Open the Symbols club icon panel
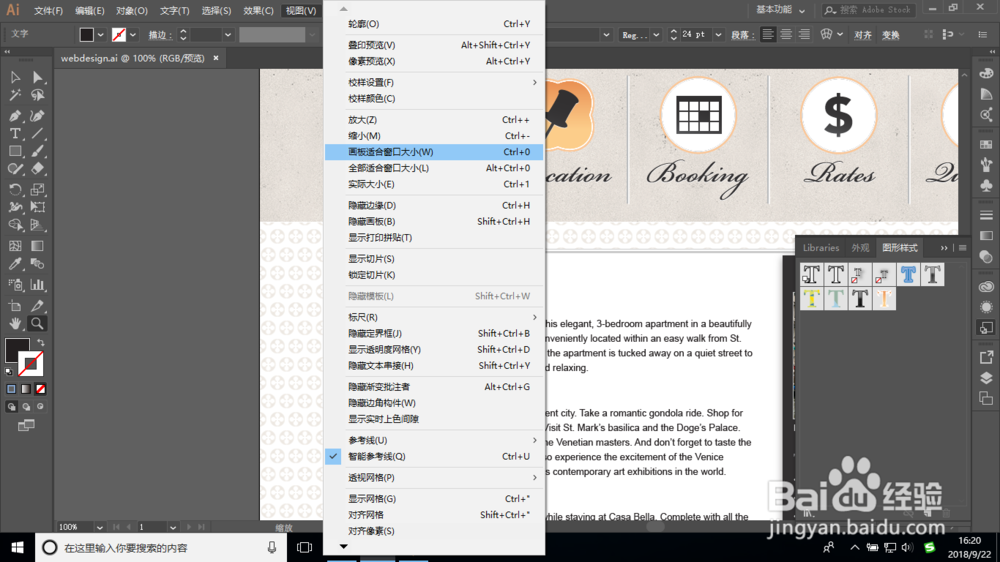 point(986,185)
